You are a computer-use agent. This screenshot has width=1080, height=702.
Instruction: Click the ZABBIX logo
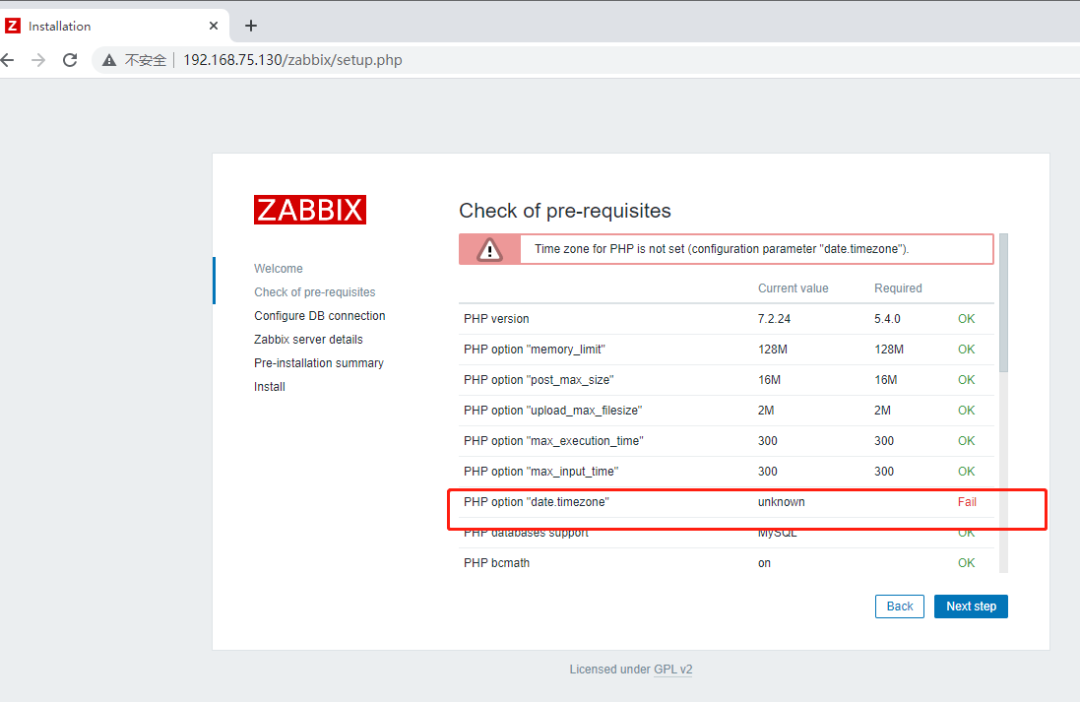coord(310,210)
